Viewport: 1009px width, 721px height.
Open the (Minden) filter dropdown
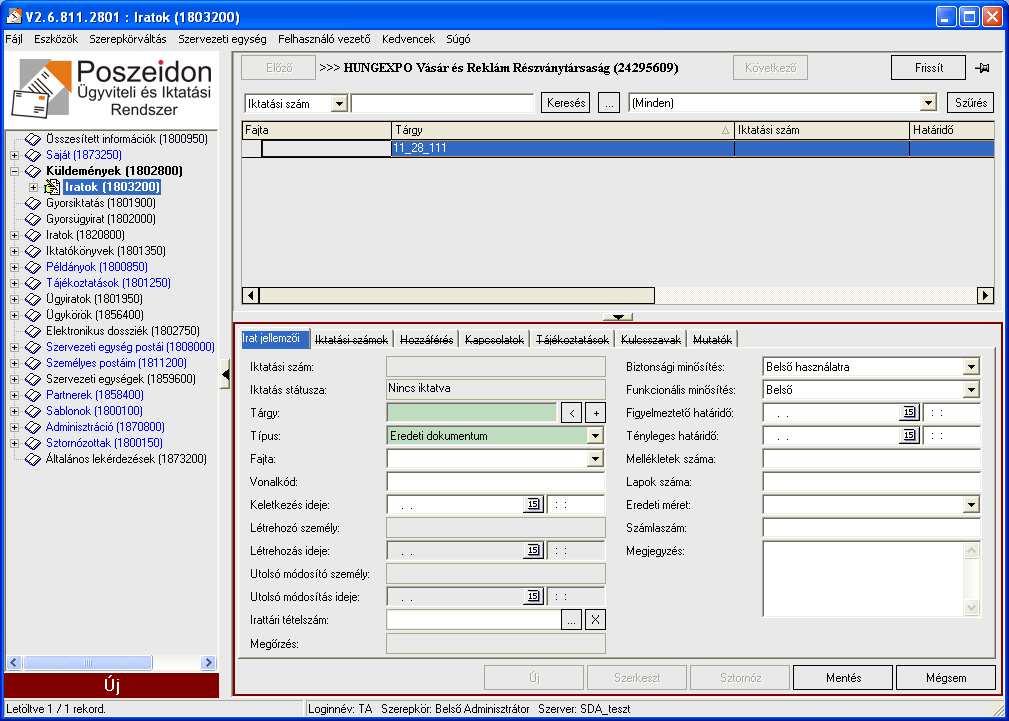pyautogui.click(x=927, y=103)
